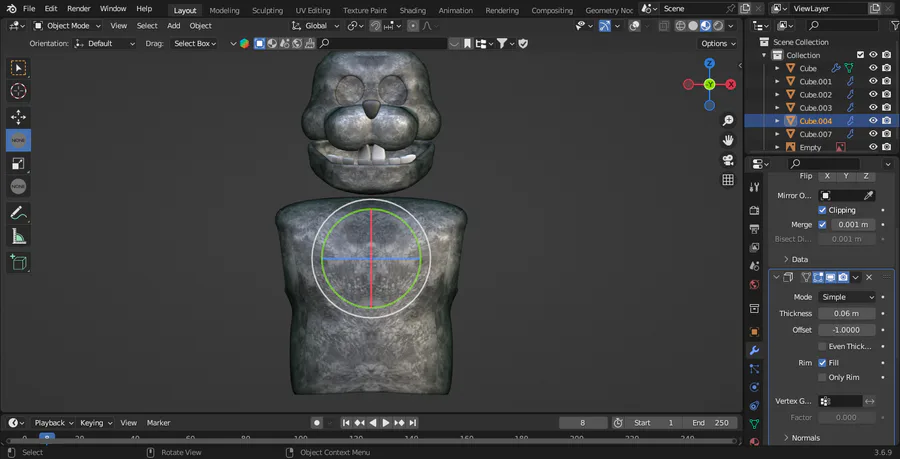This screenshot has width=900, height=459.
Task: Click the red X axis gizmo
Action: click(731, 84)
